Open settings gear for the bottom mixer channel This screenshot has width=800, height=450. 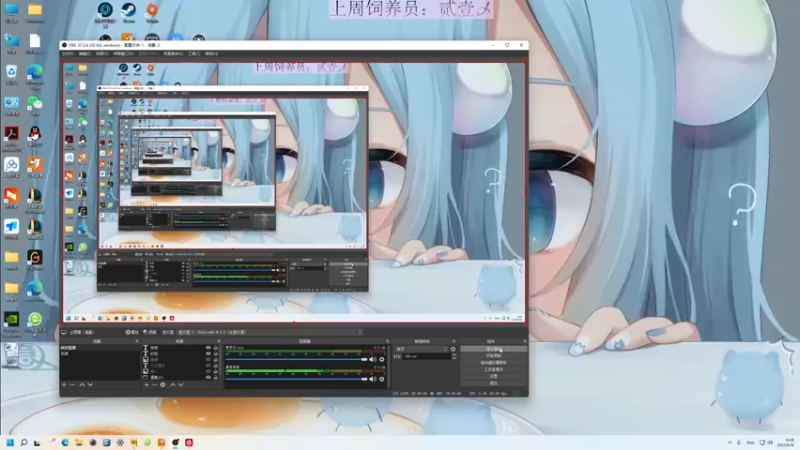(x=382, y=379)
